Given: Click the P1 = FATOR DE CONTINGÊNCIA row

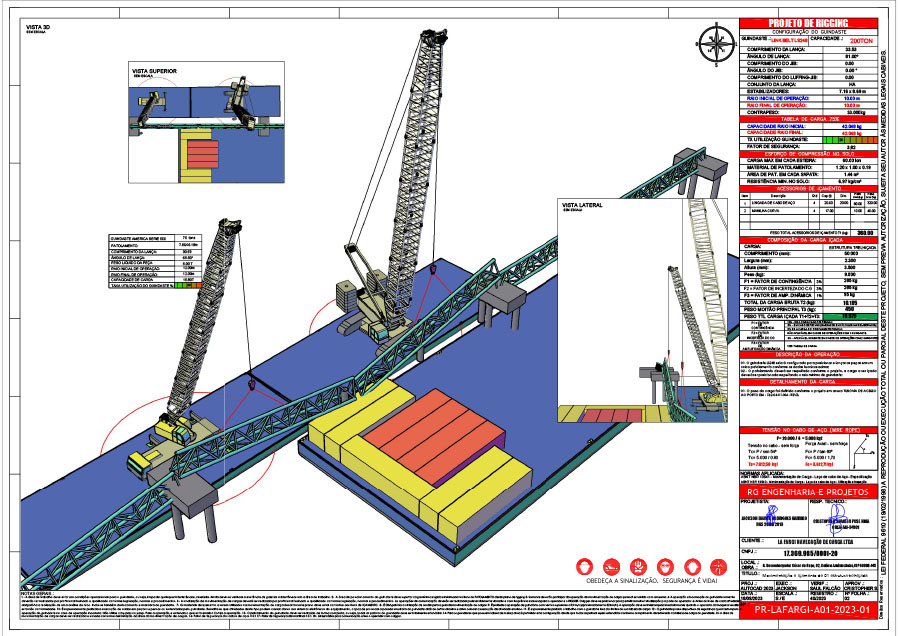Looking at the screenshot, I should [808, 281].
